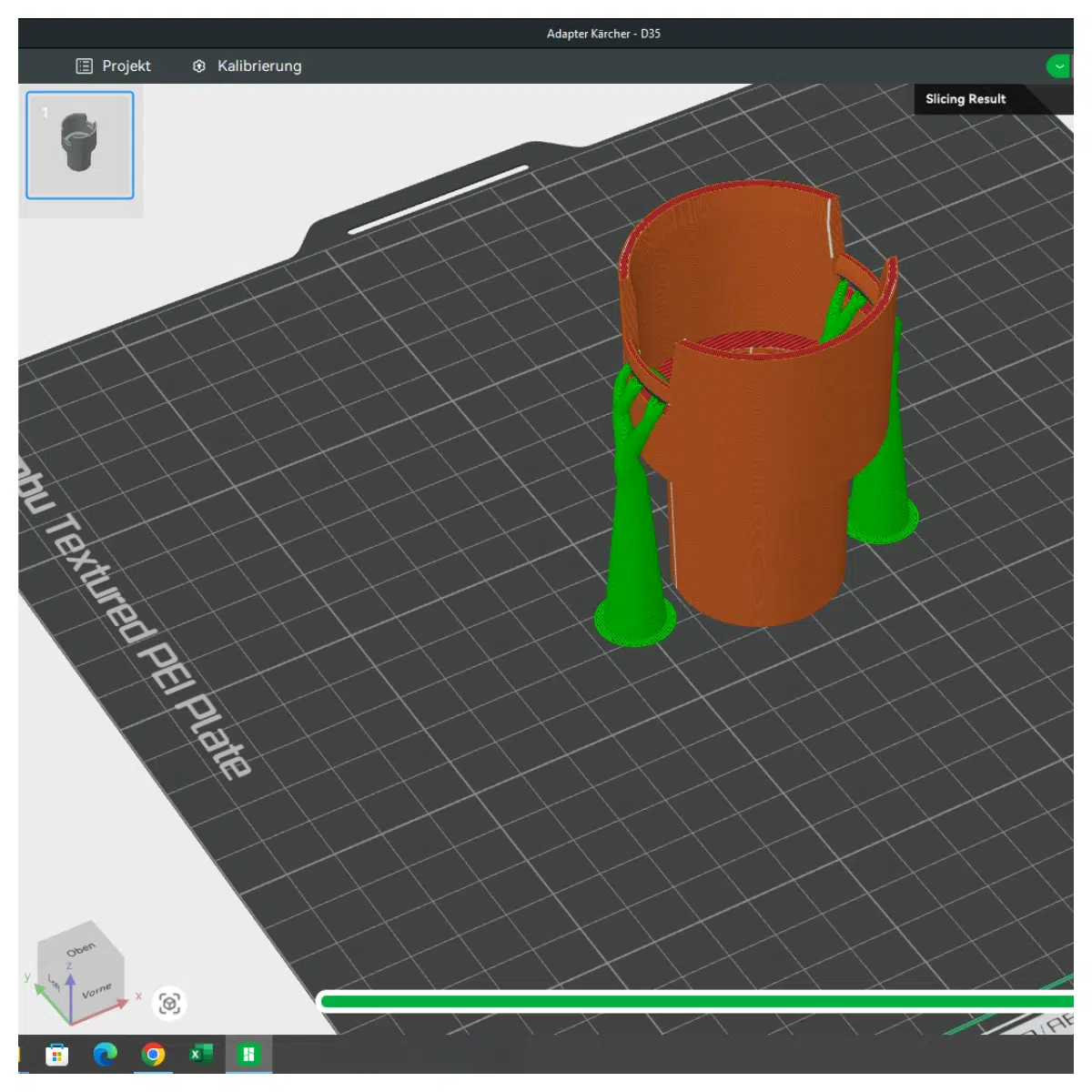Open Excel from the taskbar
1092x1092 pixels.
[x=200, y=1055]
